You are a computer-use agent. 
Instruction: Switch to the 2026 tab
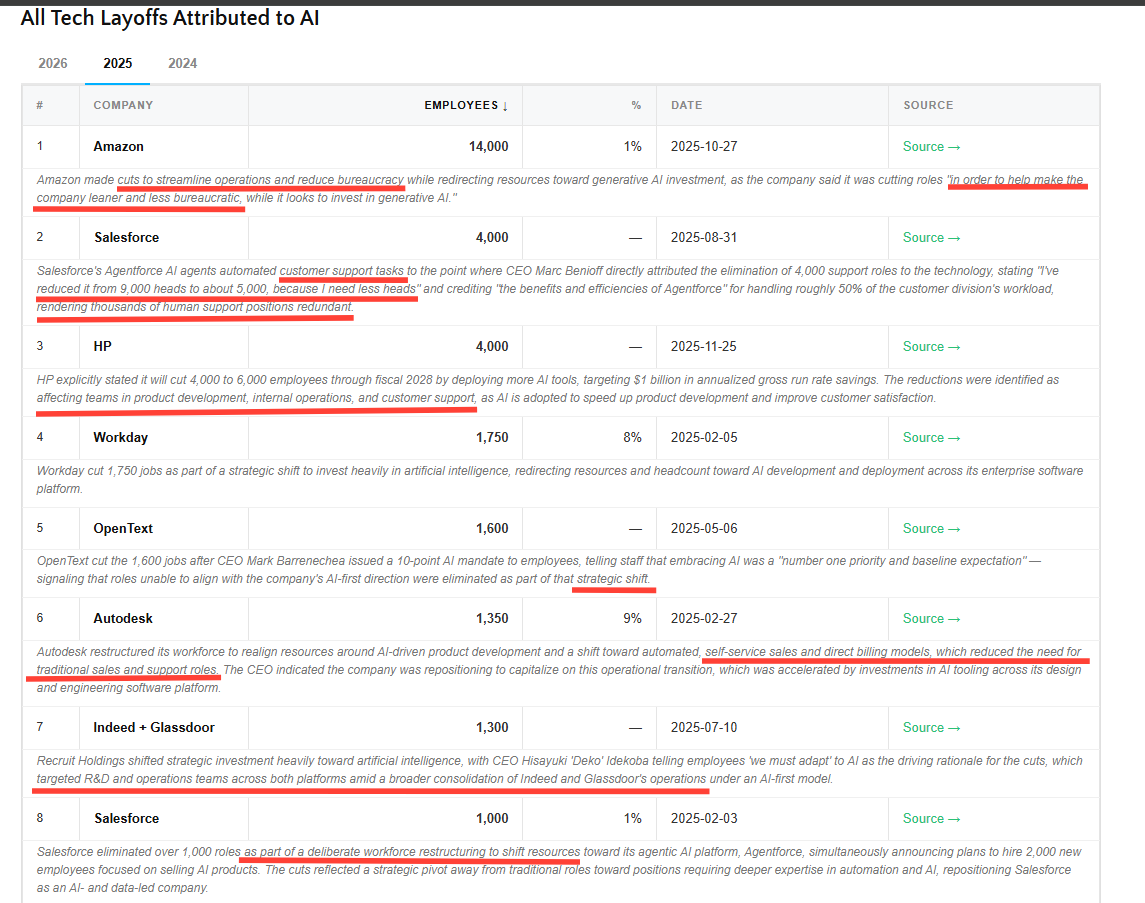pos(53,64)
